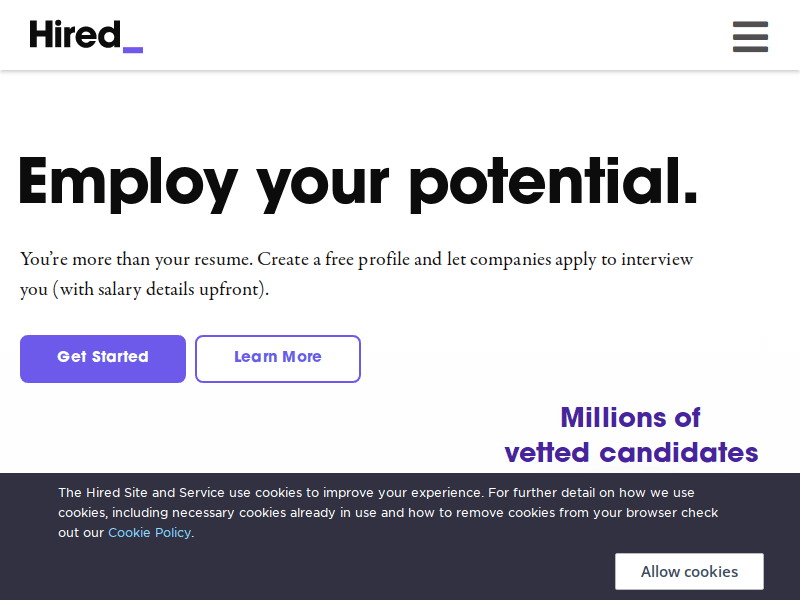
Task: Click the purple Get Started call-to-action
Action: pos(102,358)
